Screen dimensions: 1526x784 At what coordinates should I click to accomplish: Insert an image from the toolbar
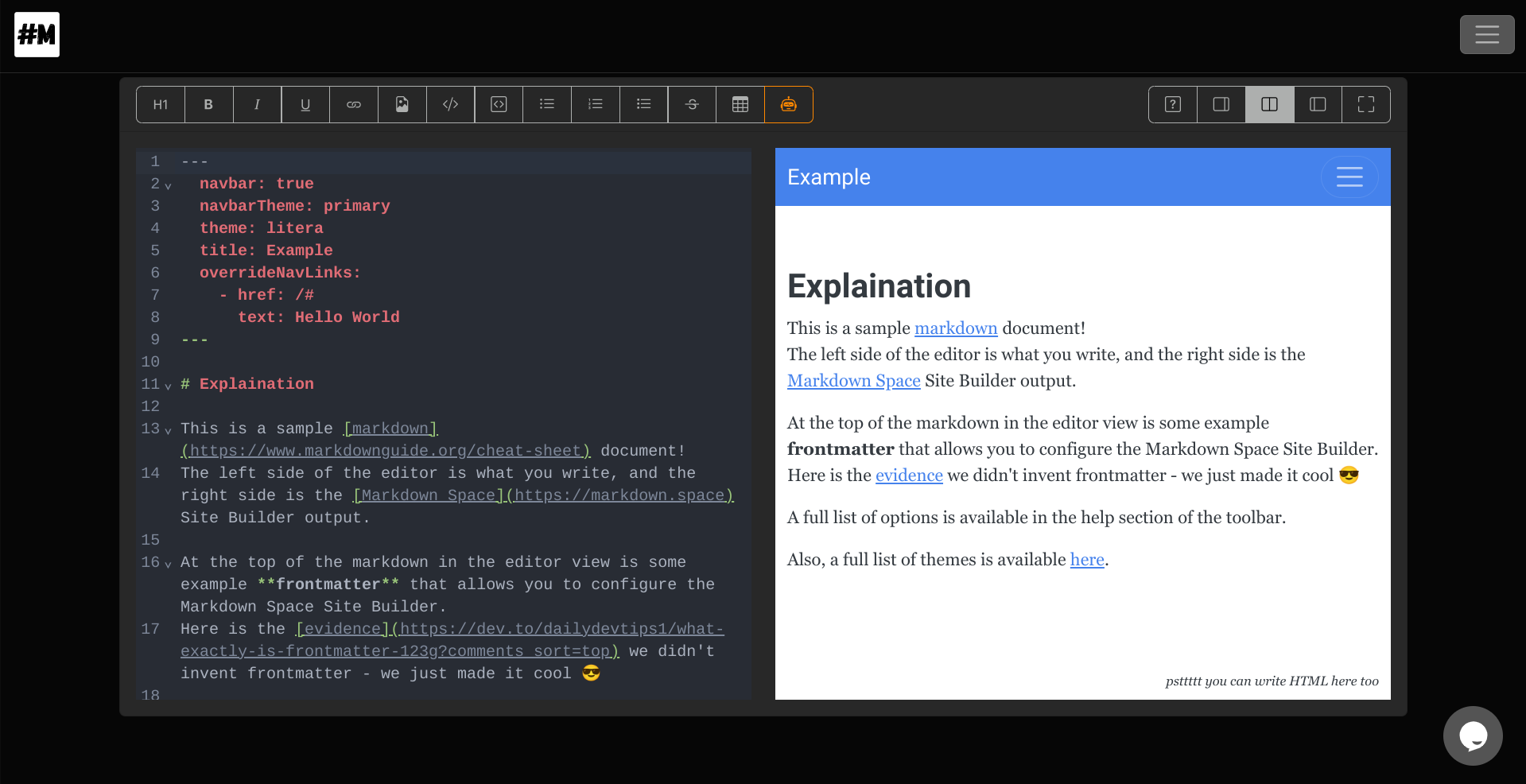pyautogui.click(x=402, y=104)
